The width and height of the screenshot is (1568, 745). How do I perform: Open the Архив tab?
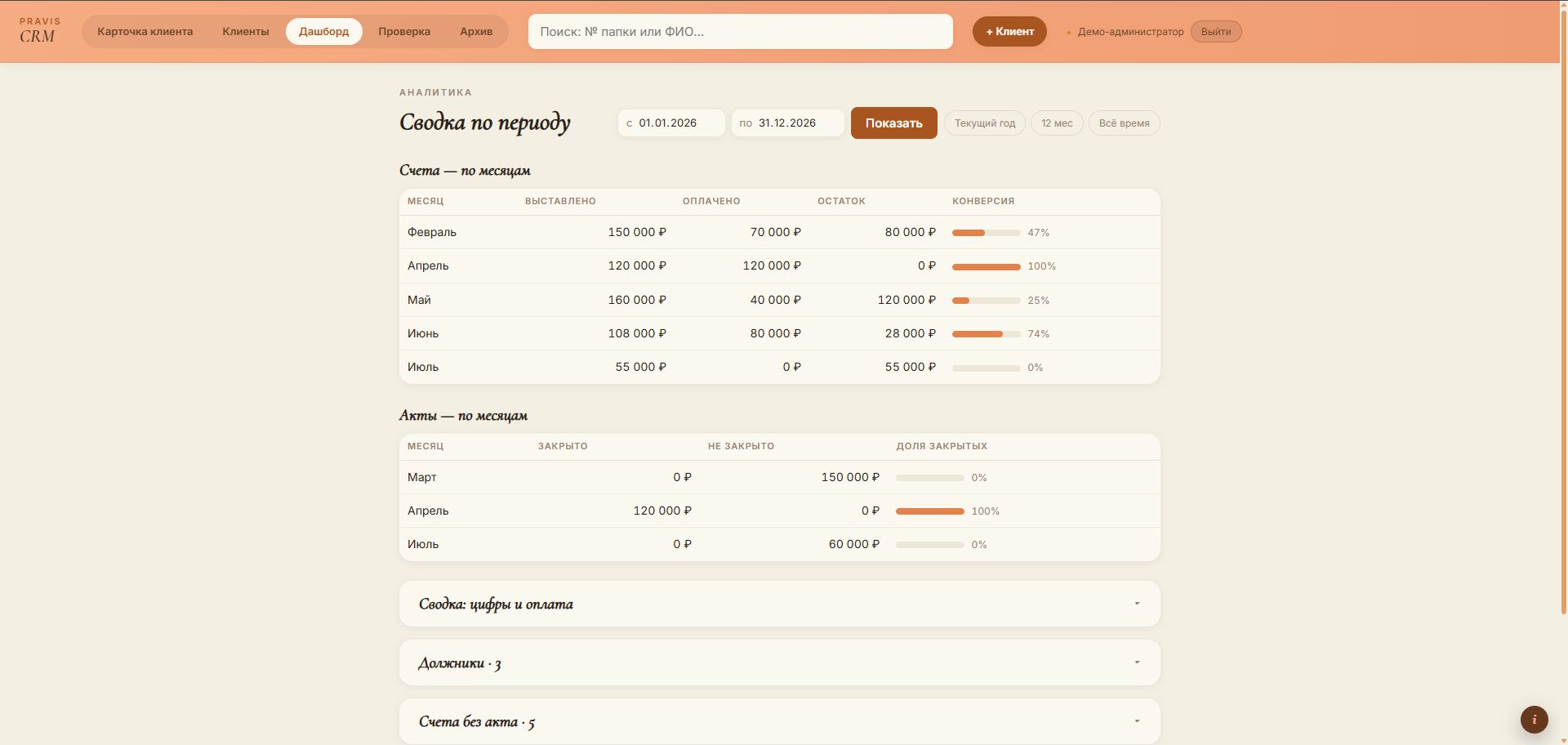[x=476, y=31]
